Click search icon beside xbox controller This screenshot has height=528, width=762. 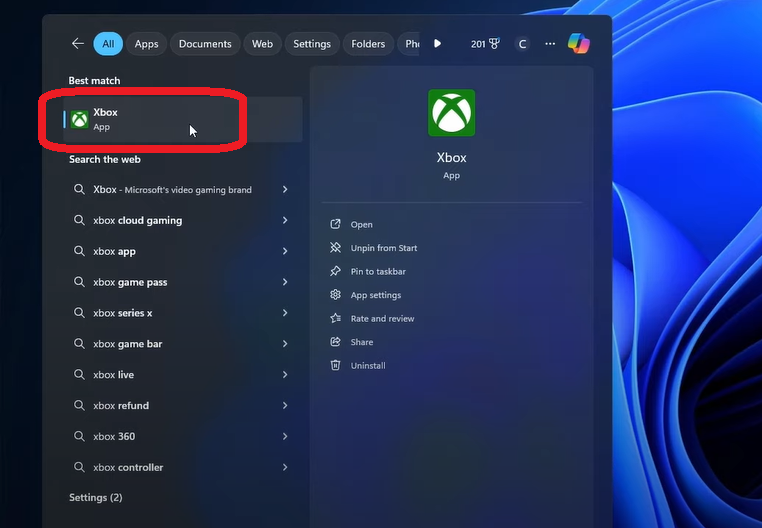(x=79, y=467)
